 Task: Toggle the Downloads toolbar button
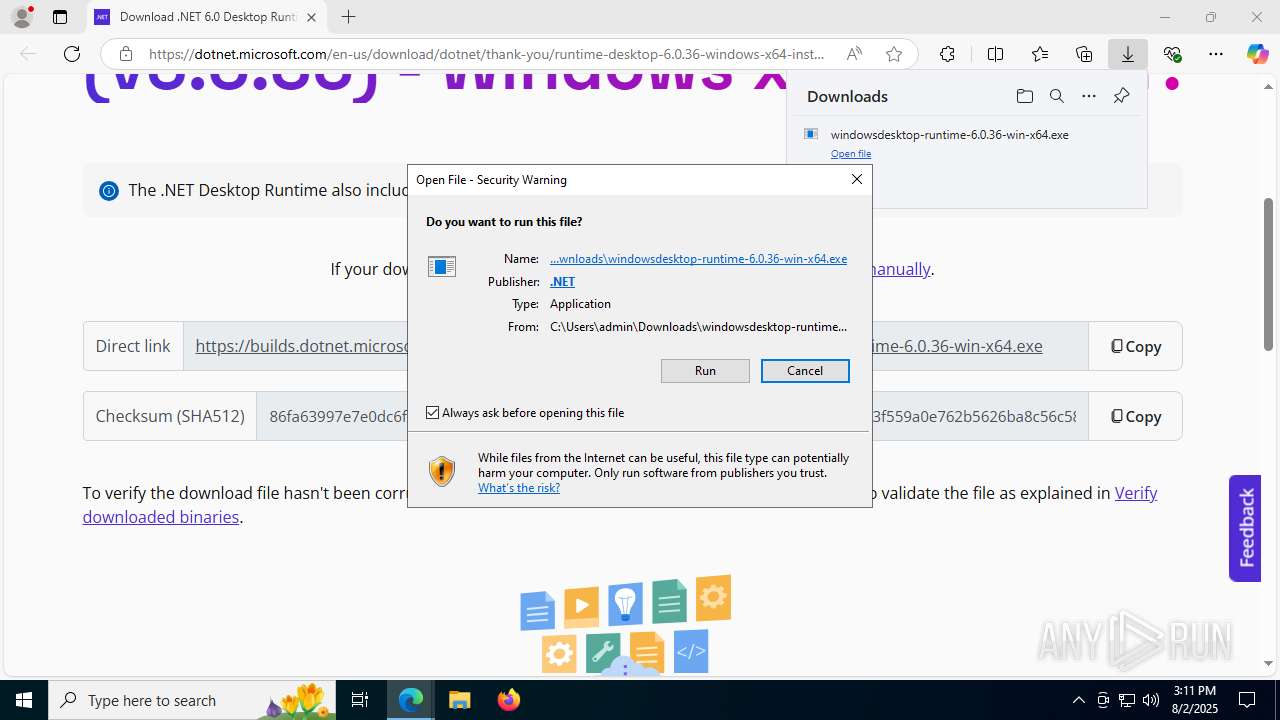tap(1128, 54)
